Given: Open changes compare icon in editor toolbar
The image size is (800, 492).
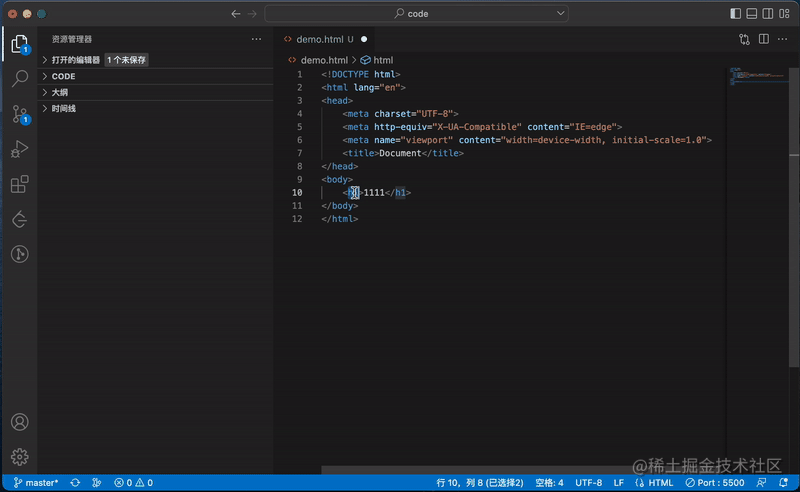Looking at the screenshot, I should [x=744, y=39].
